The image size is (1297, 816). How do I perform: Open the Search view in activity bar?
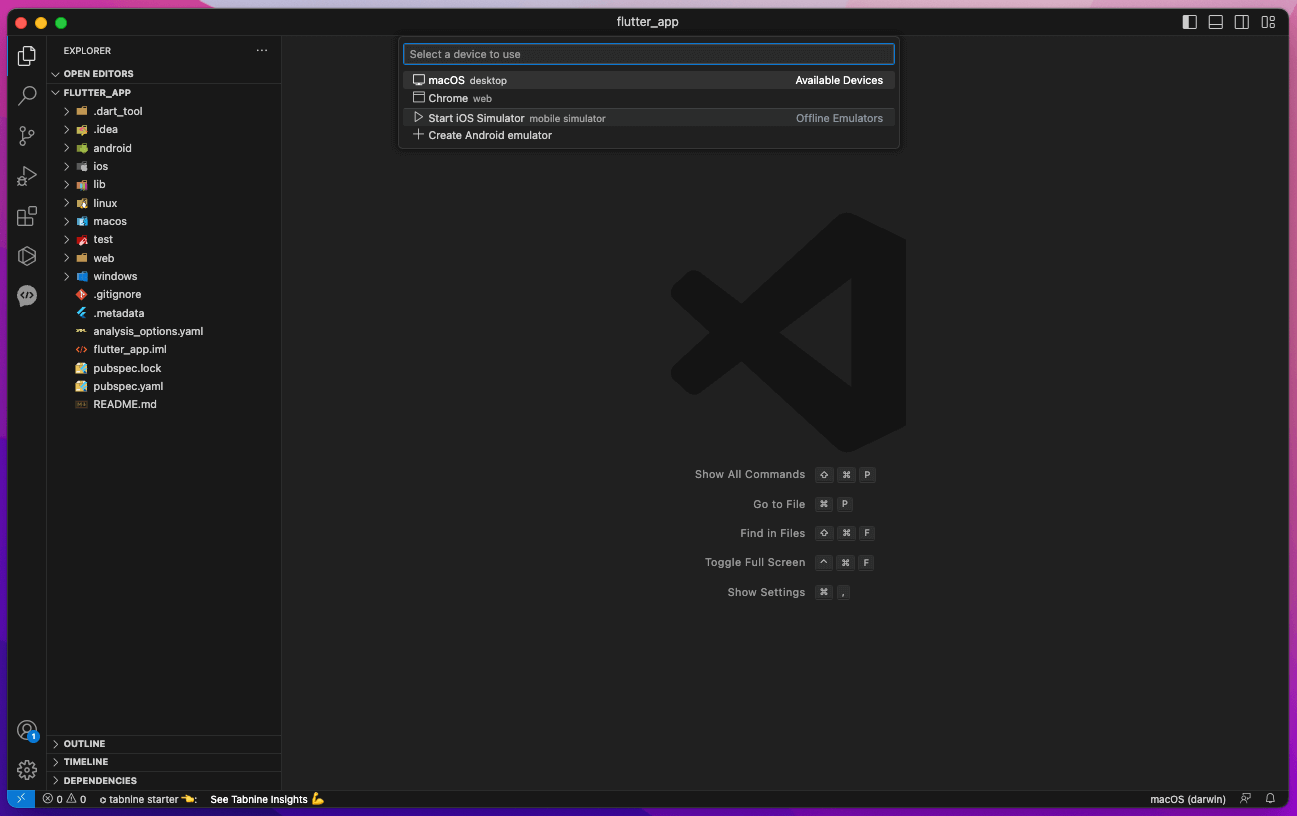[27, 96]
